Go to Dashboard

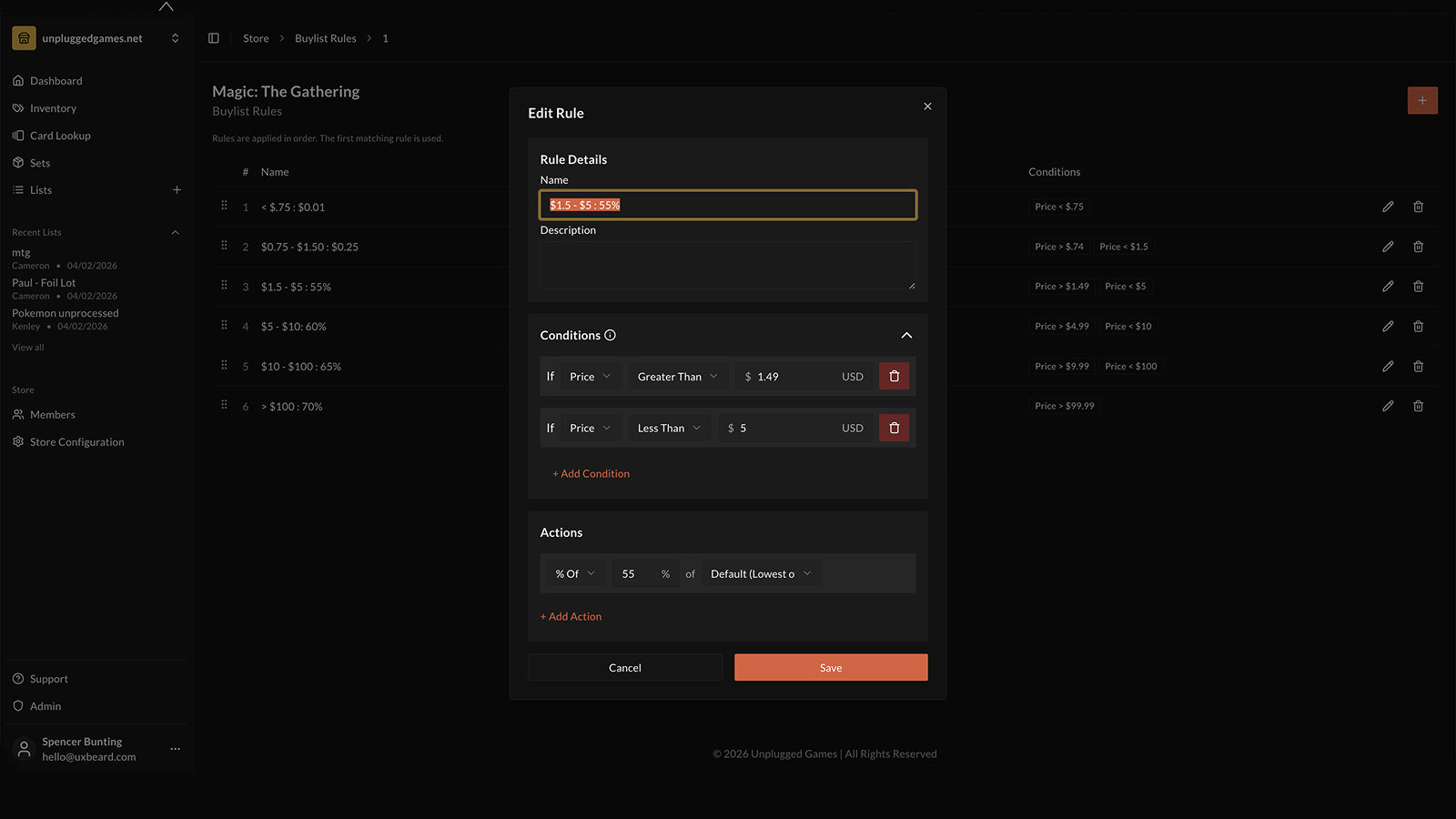click(56, 81)
